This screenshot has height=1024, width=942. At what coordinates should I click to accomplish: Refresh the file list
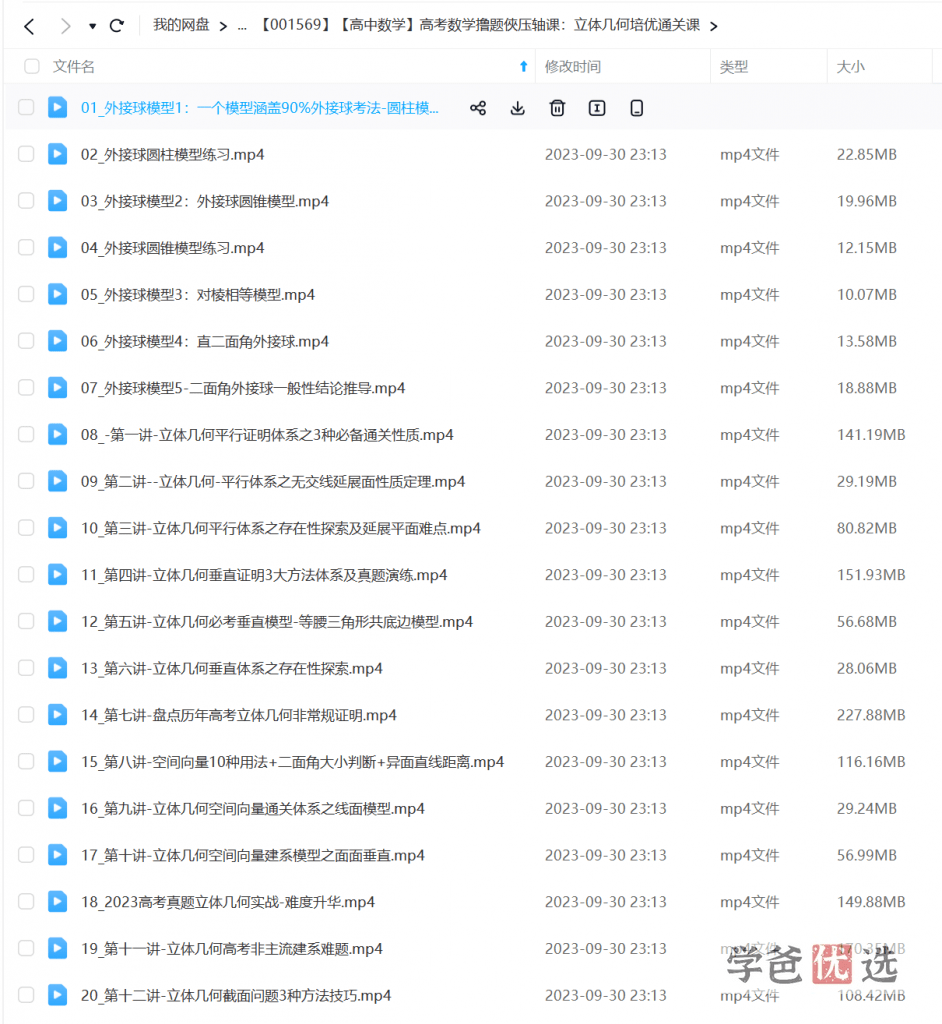click(x=117, y=25)
